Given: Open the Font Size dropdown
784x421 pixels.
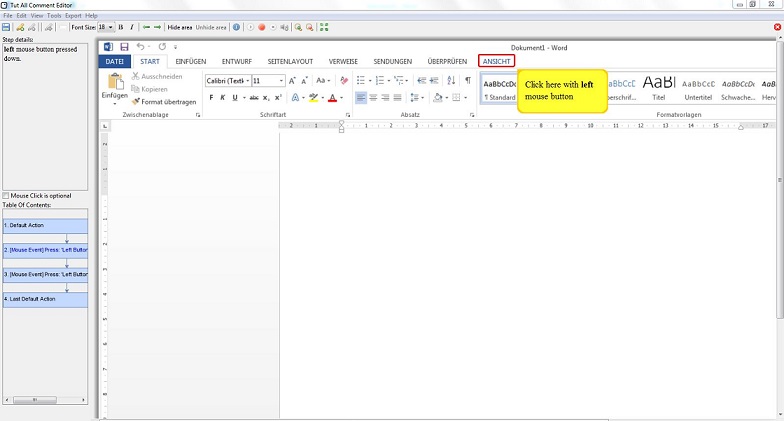Looking at the screenshot, I should tap(111, 27).
